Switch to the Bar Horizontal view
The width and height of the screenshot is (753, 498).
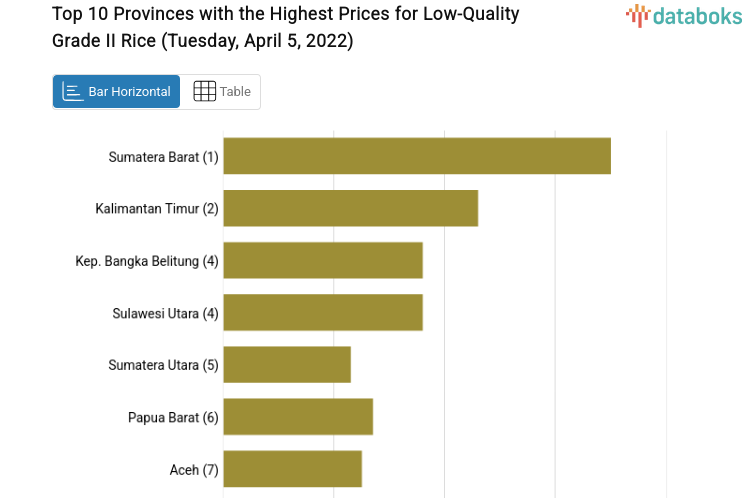tap(117, 92)
